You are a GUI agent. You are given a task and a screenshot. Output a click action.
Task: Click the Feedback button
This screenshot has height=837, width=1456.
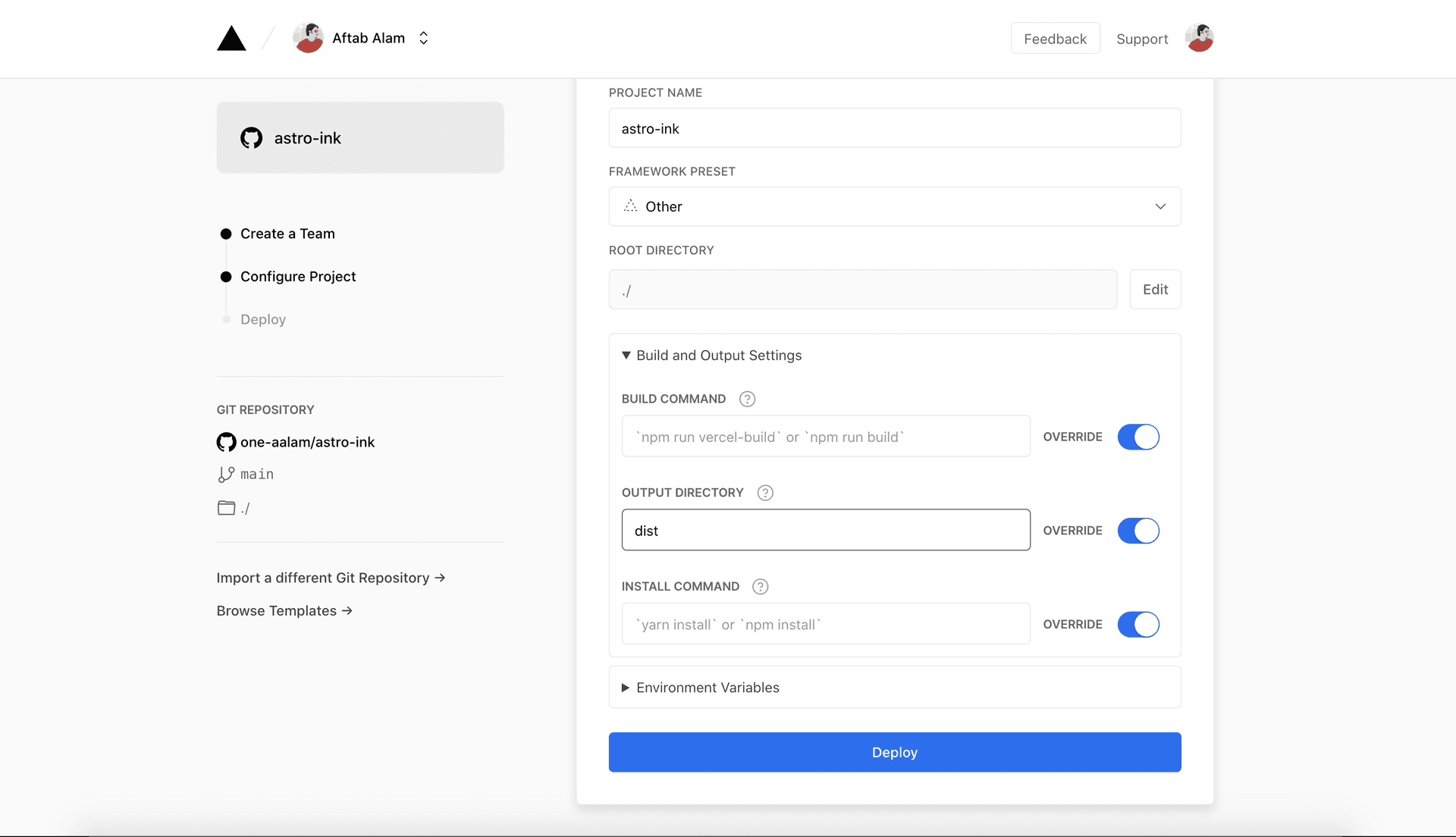[1055, 39]
